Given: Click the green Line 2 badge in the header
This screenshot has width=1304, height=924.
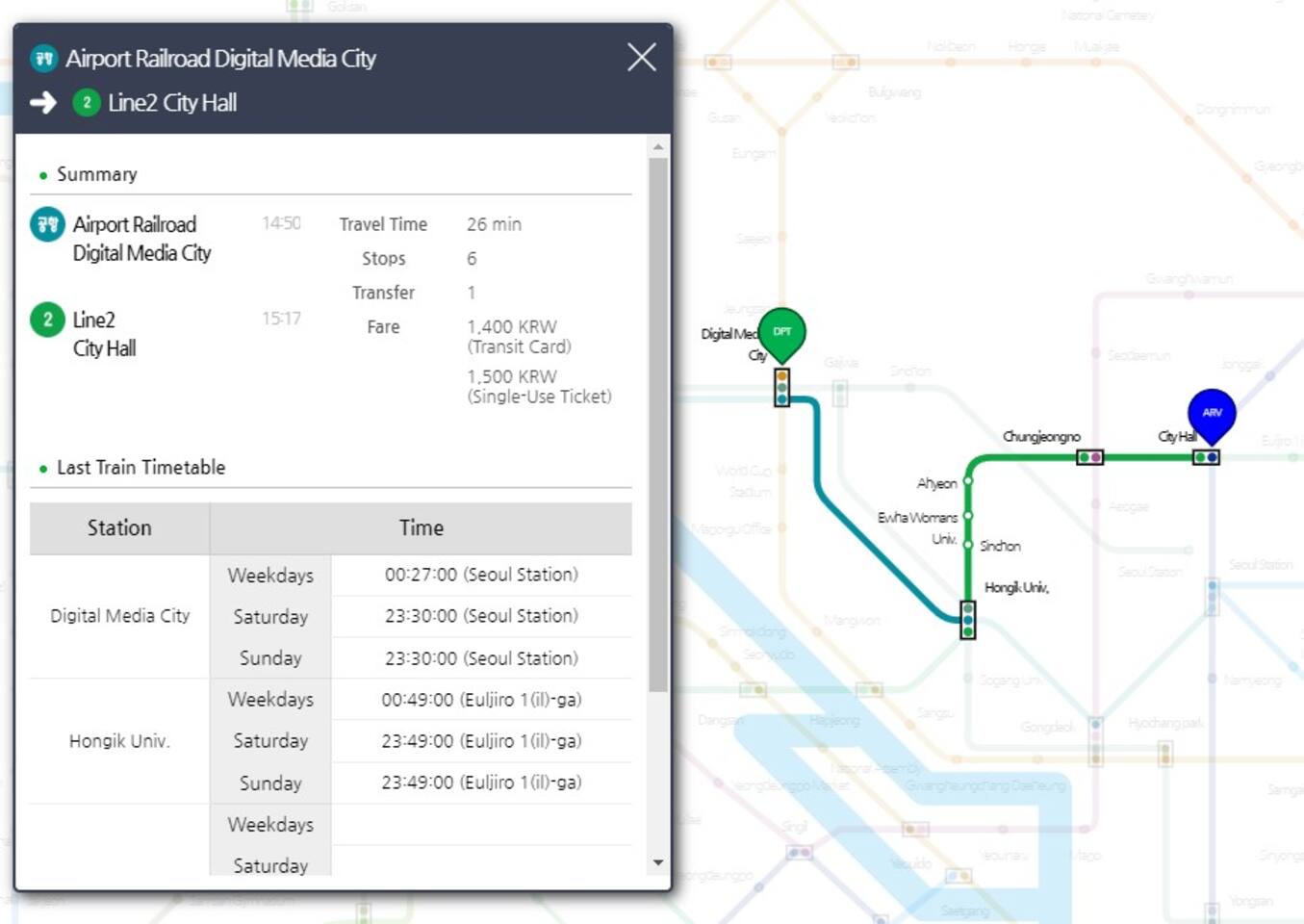Looking at the screenshot, I should [87, 103].
